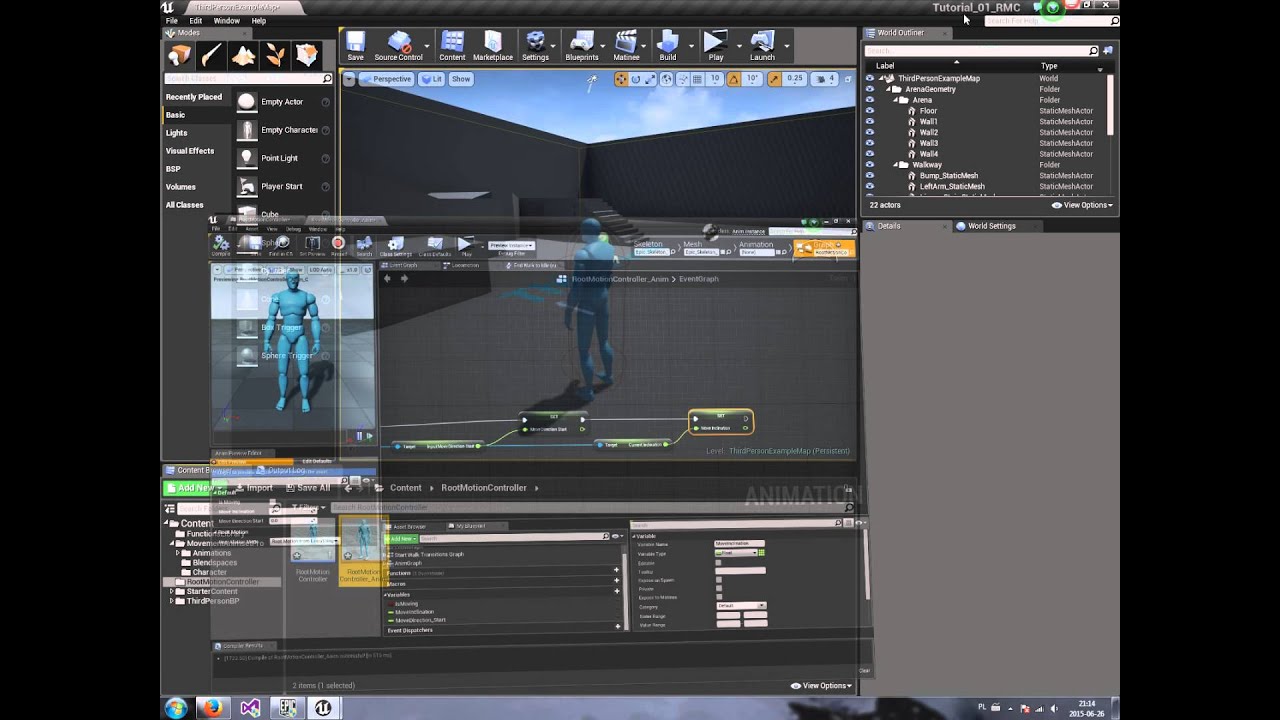Open the Matinee toolbar icon
The height and width of the screenshot is (720, 1280).
626,46
